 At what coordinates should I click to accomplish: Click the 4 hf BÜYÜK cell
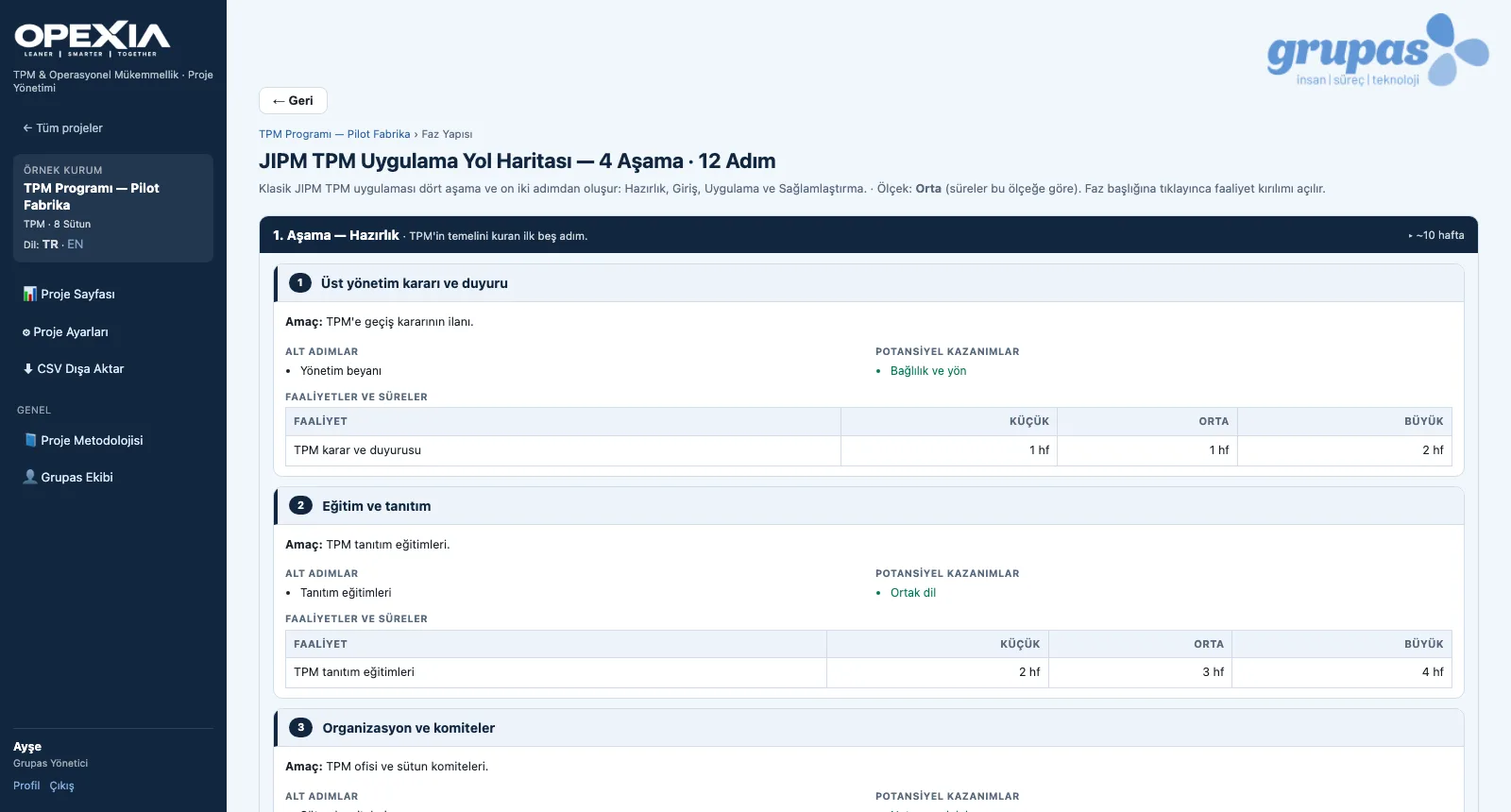(1341, 672)
